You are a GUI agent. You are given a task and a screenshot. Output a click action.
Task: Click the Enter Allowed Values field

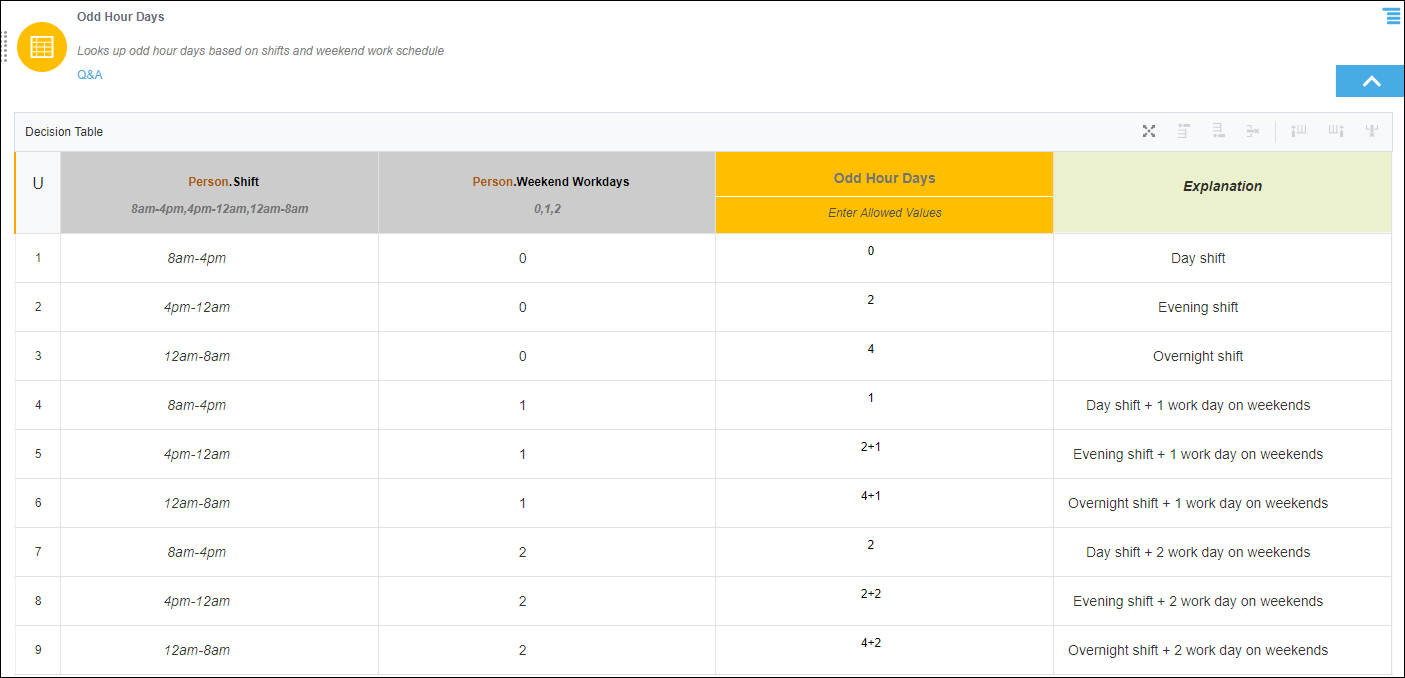884,214
